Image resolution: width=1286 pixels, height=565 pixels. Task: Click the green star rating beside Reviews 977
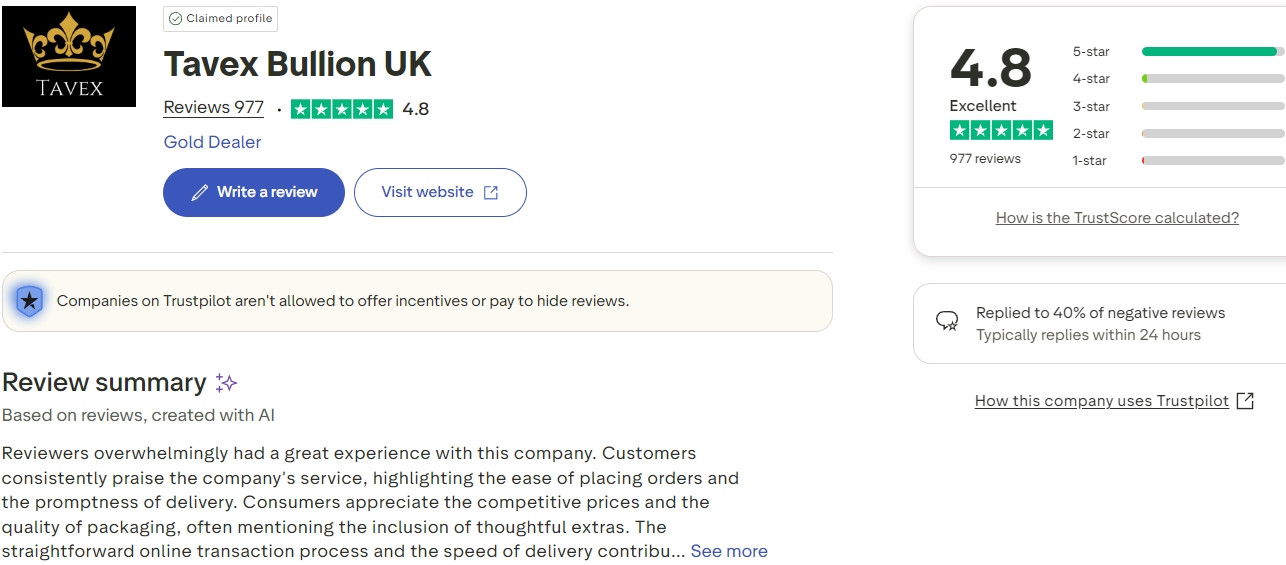click(342, 109)
